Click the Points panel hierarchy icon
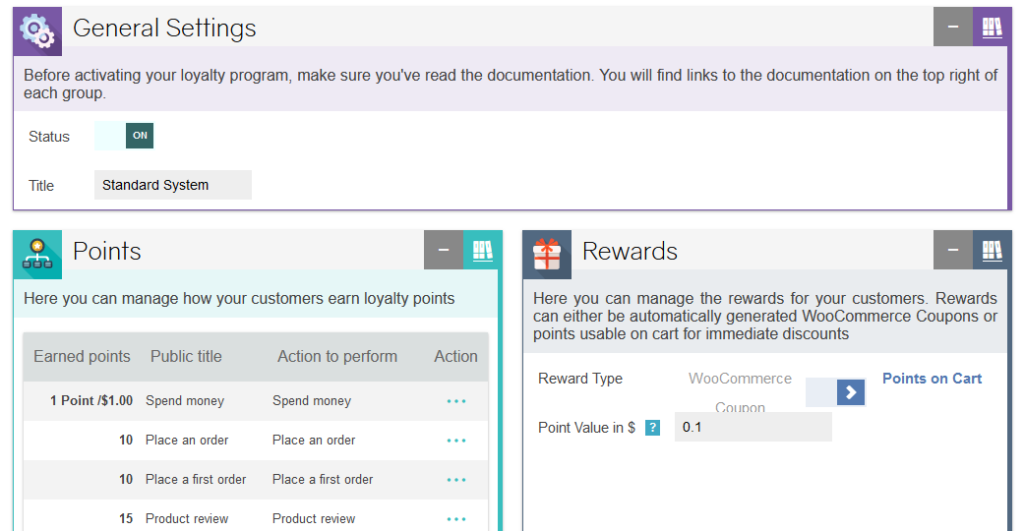The height and width of the screenshot is (531, 1024). tap(37, 254)
